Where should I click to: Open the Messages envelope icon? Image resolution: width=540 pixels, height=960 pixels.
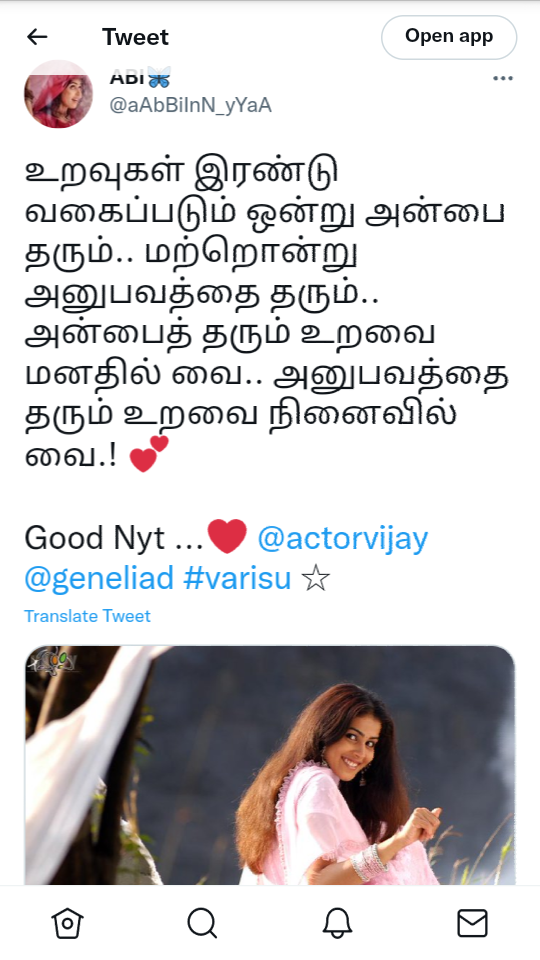(x=473, y=923)
